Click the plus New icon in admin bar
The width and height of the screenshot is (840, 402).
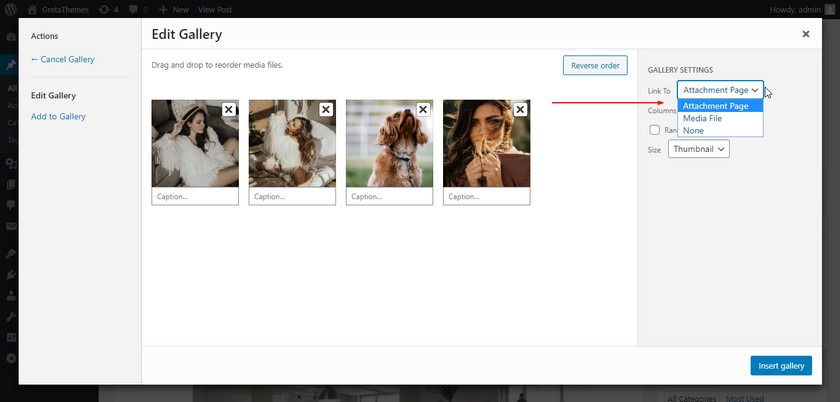point(163,10)
